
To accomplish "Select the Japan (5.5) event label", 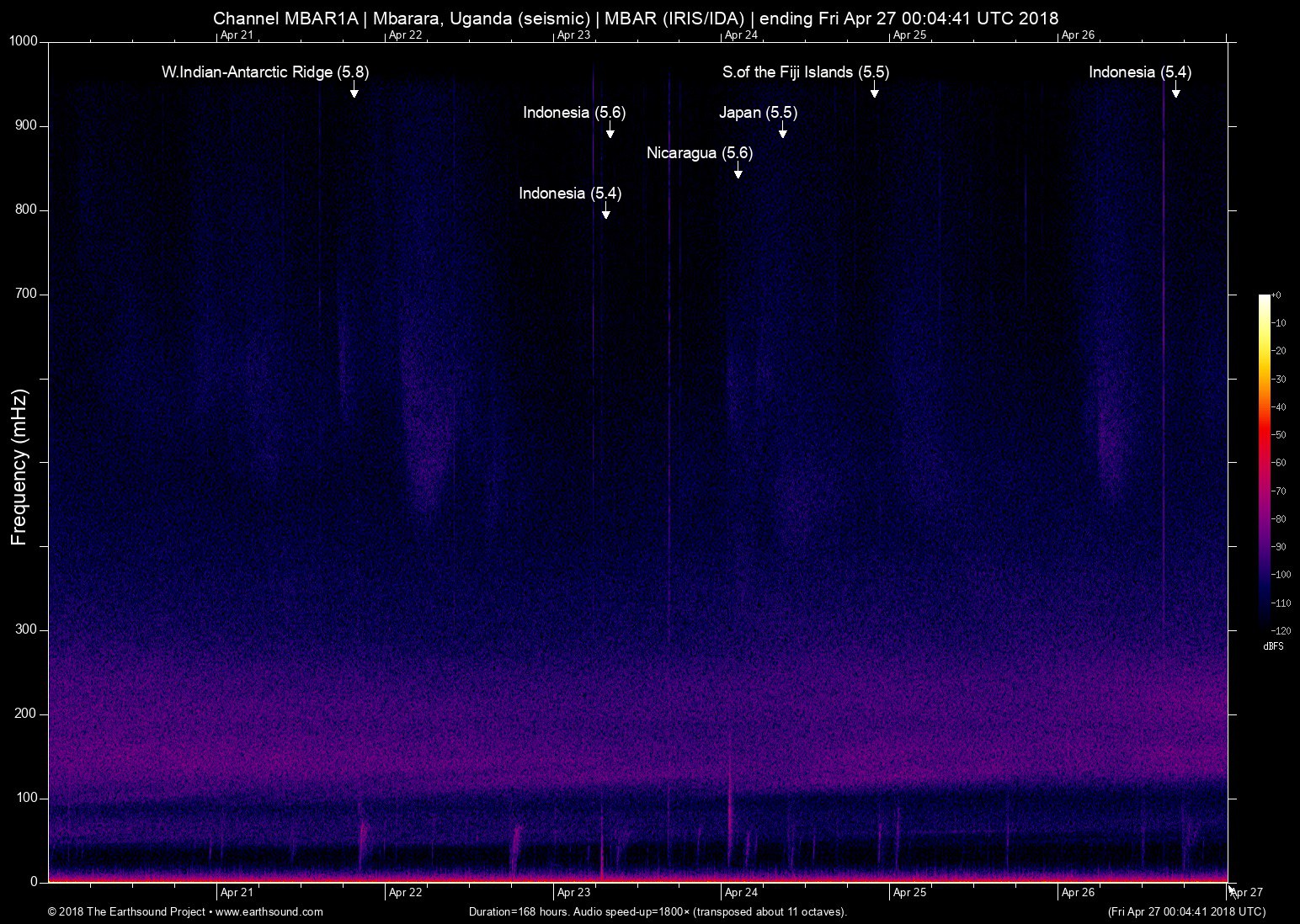I will pos(758,113).
